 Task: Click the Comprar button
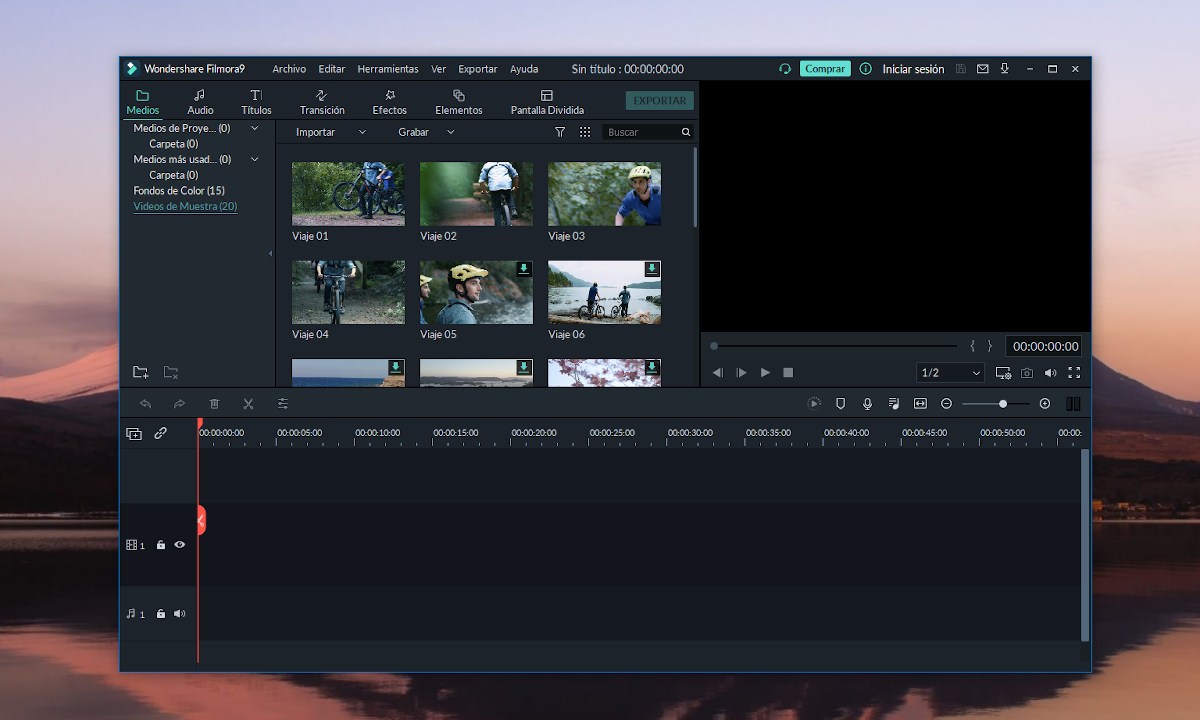pyautogui.click(x=825, y=69)
